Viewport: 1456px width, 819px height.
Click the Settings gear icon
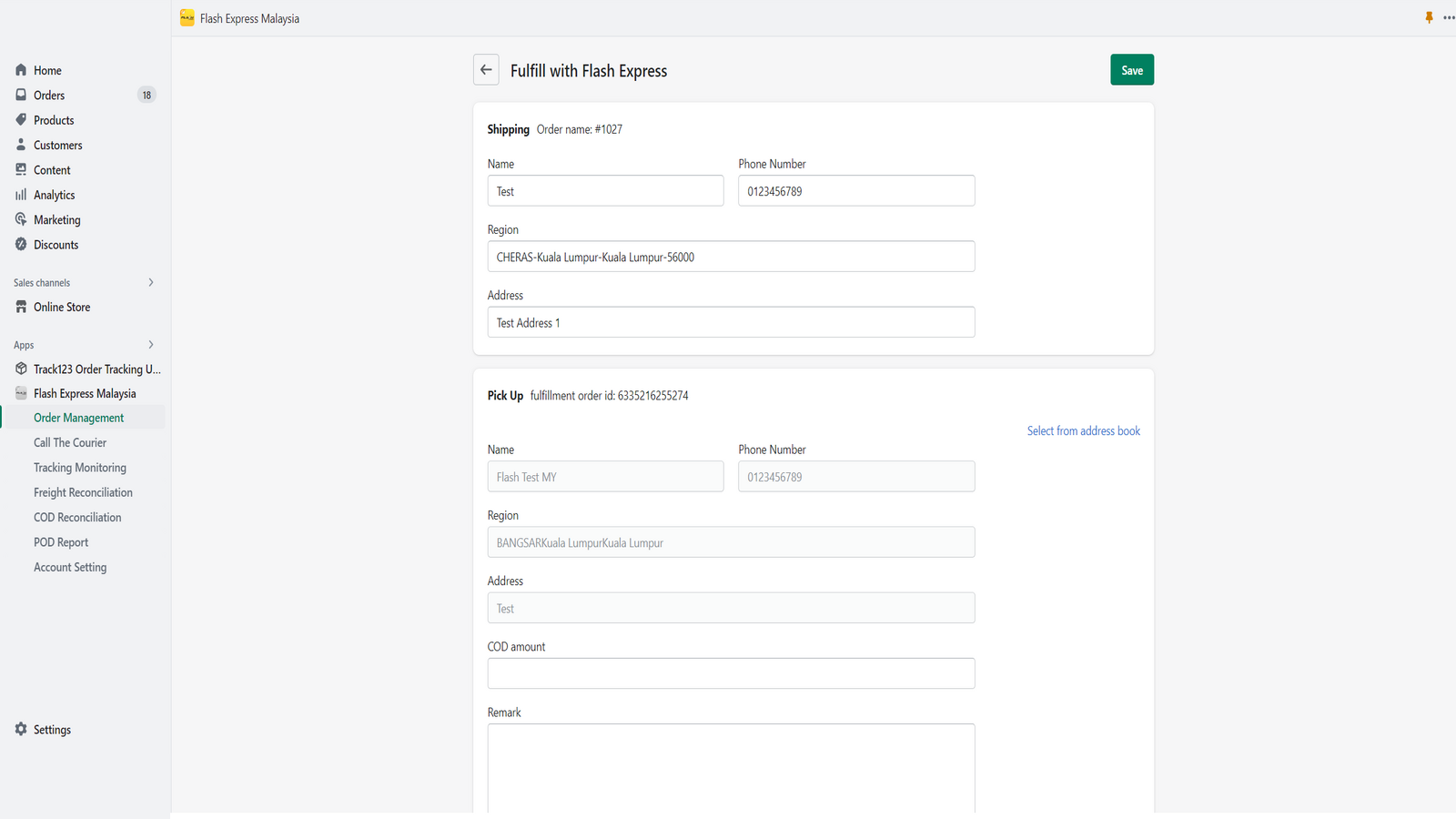click(x=21, y=729)
